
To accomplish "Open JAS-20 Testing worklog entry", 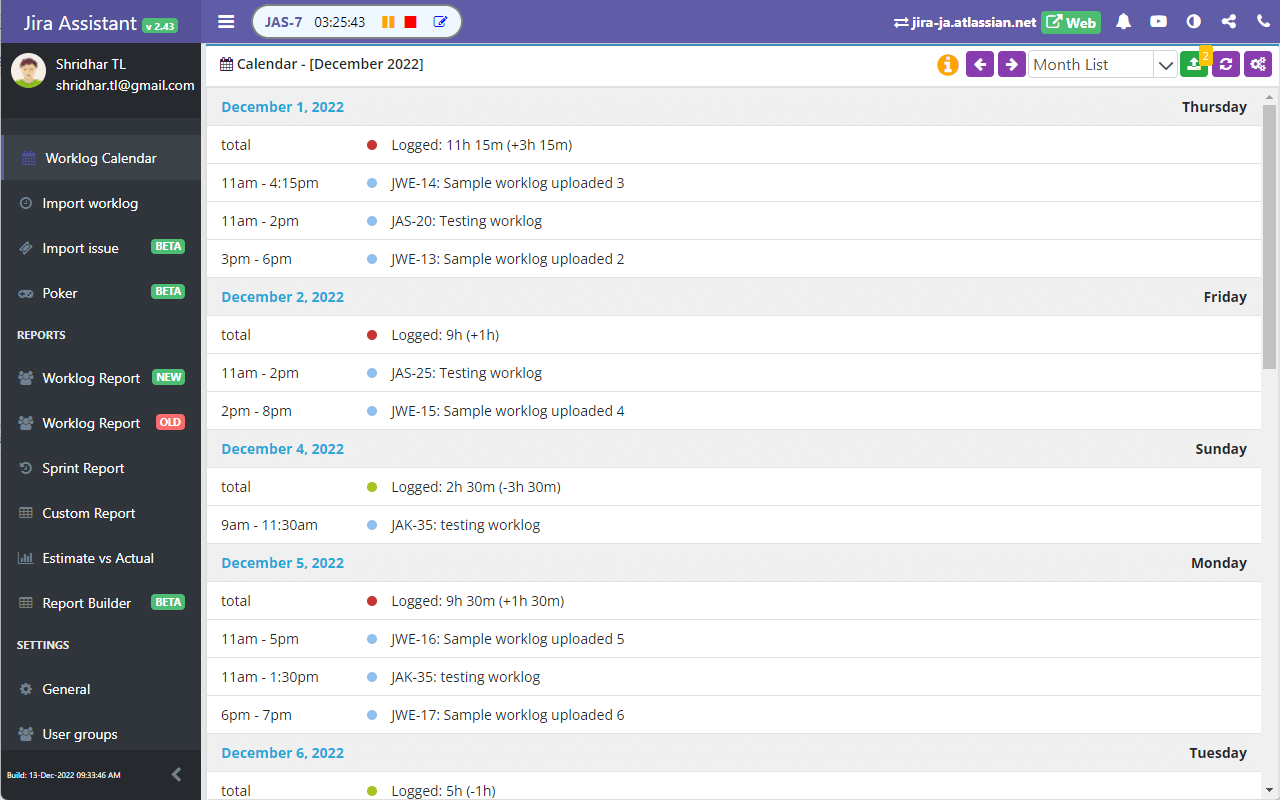I will (x=466, y=221).
